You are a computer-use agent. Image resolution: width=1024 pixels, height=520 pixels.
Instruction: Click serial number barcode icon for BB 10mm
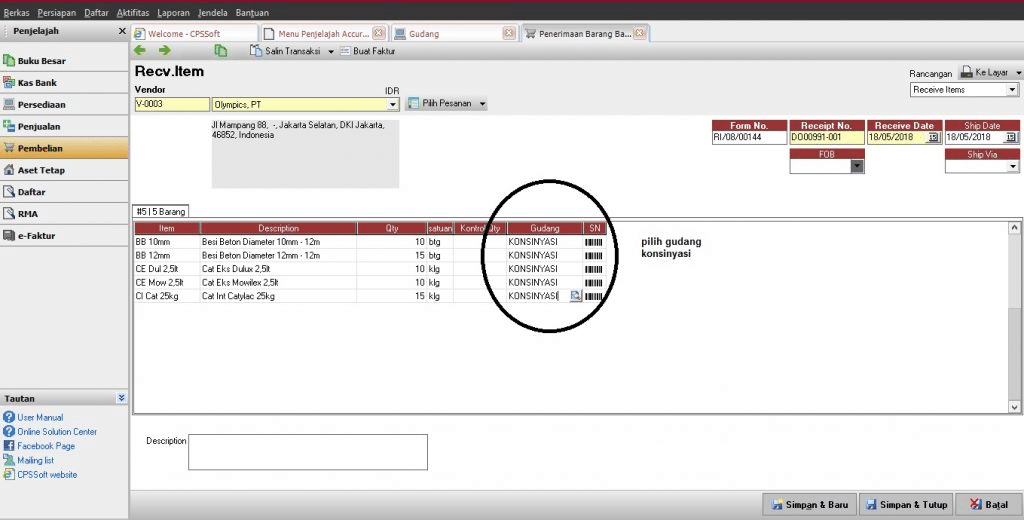click(594, 242)
